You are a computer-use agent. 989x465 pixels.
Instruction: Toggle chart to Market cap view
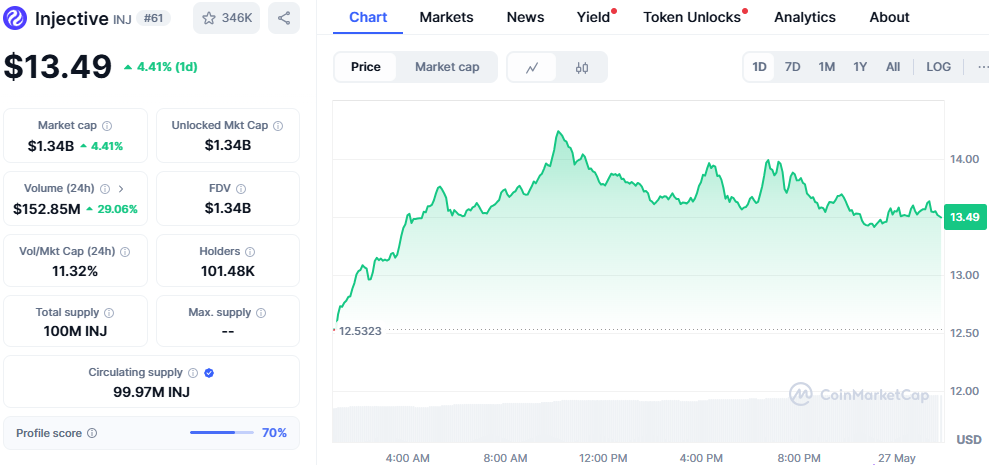(x=447, y=67)
